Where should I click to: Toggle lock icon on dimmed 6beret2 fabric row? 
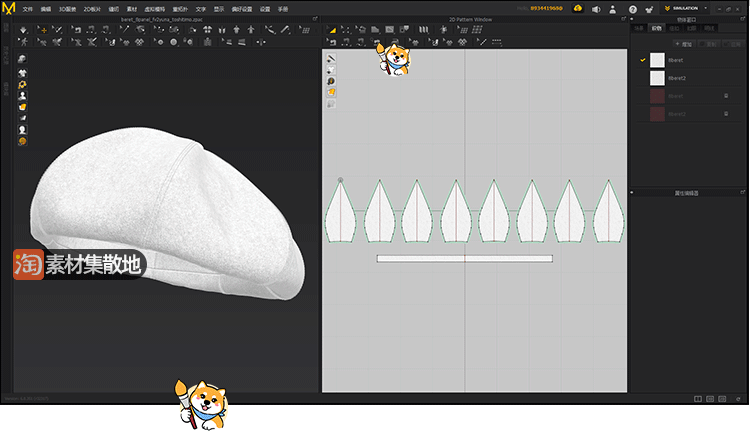pyautogui.click(x=726, y=114)
